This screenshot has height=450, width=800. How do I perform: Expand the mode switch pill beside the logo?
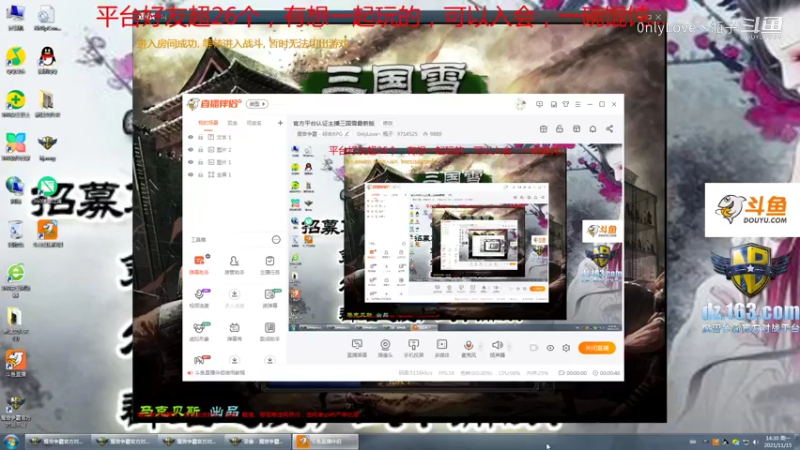tap(257, 104)
